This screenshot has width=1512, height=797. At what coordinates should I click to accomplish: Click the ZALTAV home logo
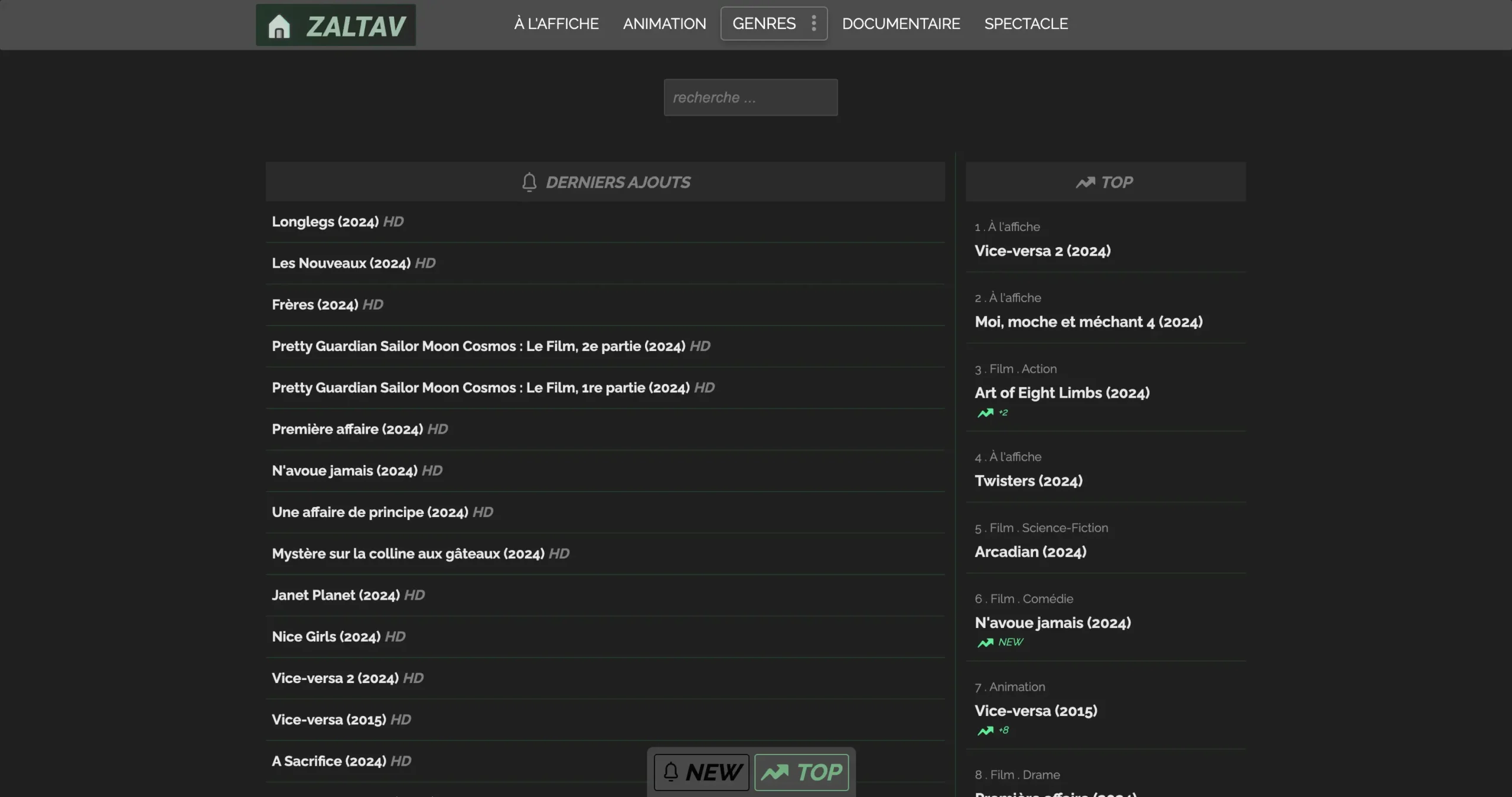pyautogui.click(x=335, y=25)
